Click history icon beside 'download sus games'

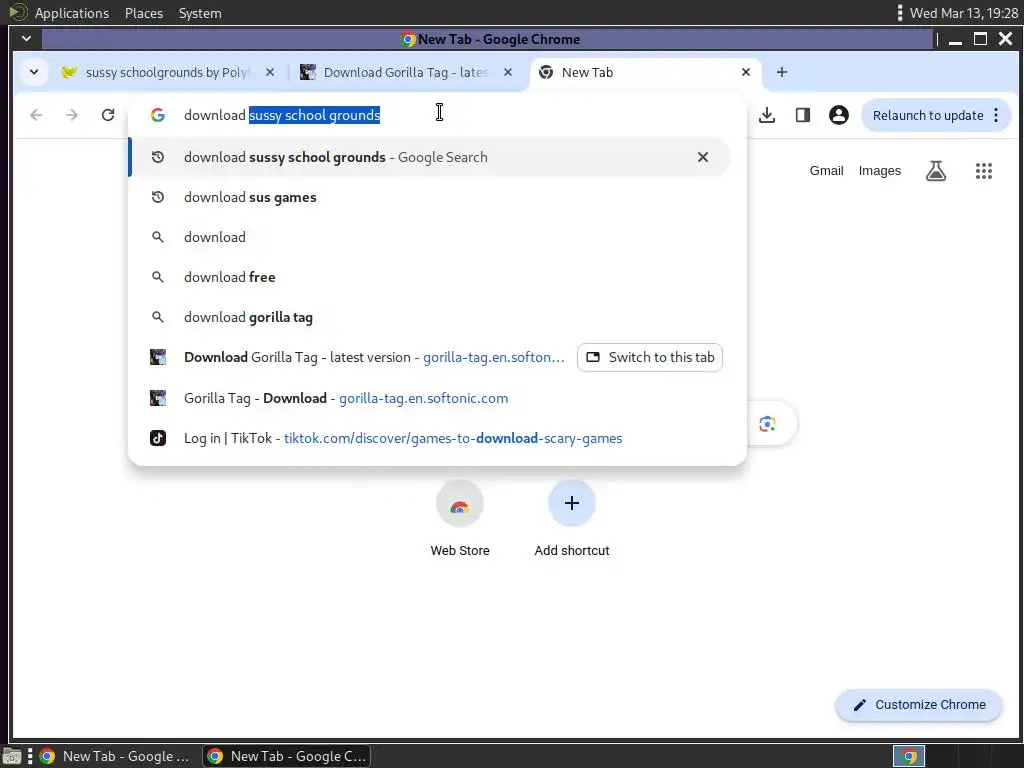coord(157,197)
